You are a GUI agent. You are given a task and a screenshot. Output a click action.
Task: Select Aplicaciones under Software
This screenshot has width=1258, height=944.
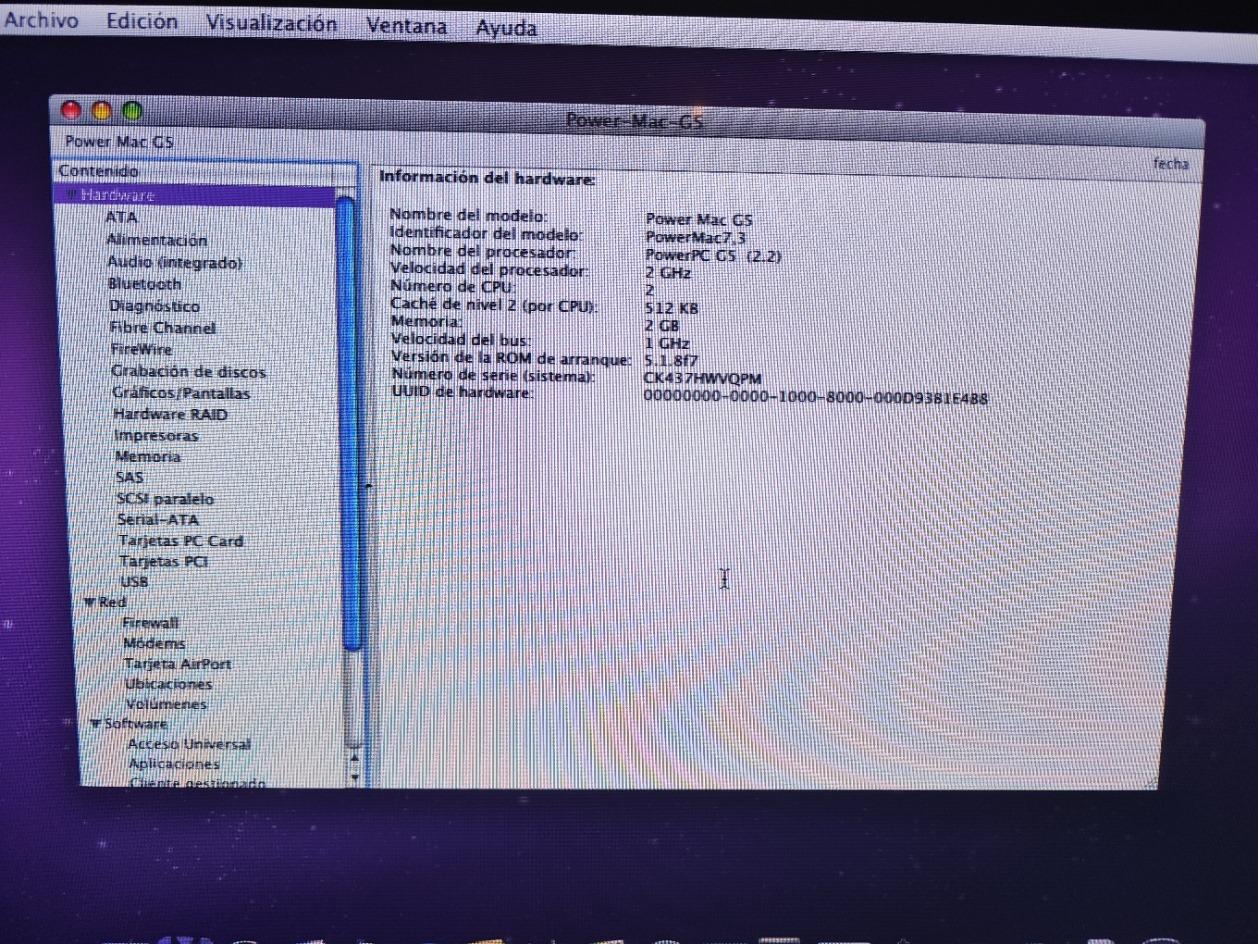pos(174,763)
